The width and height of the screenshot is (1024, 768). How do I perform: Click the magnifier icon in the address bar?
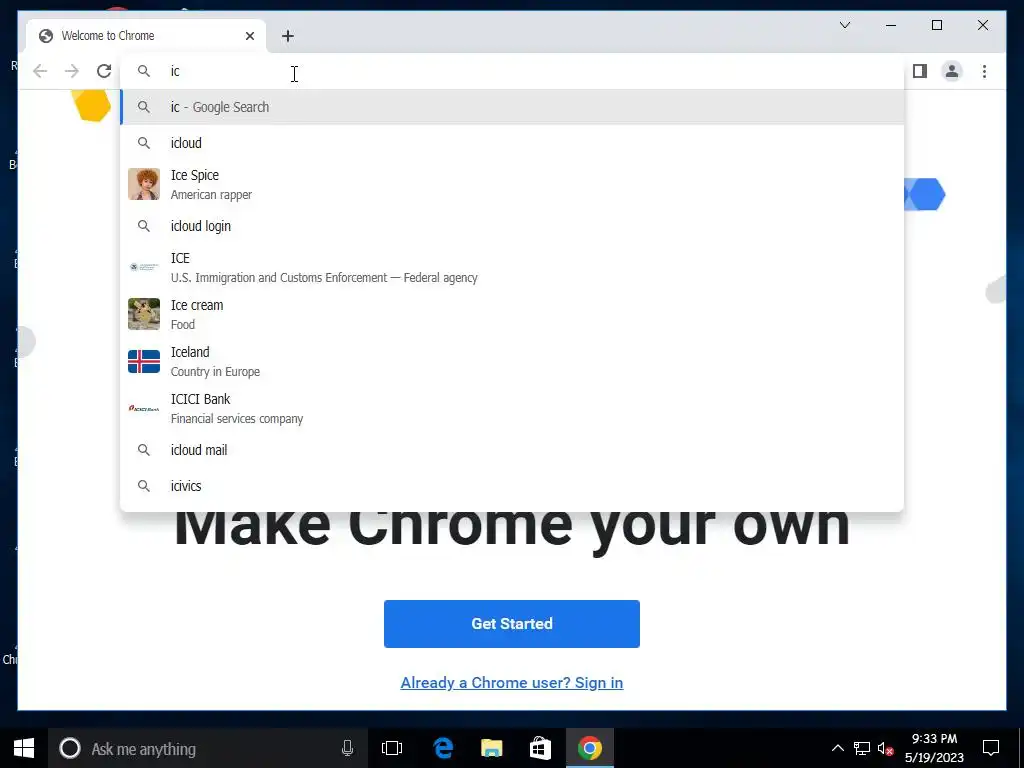point(144,71)
